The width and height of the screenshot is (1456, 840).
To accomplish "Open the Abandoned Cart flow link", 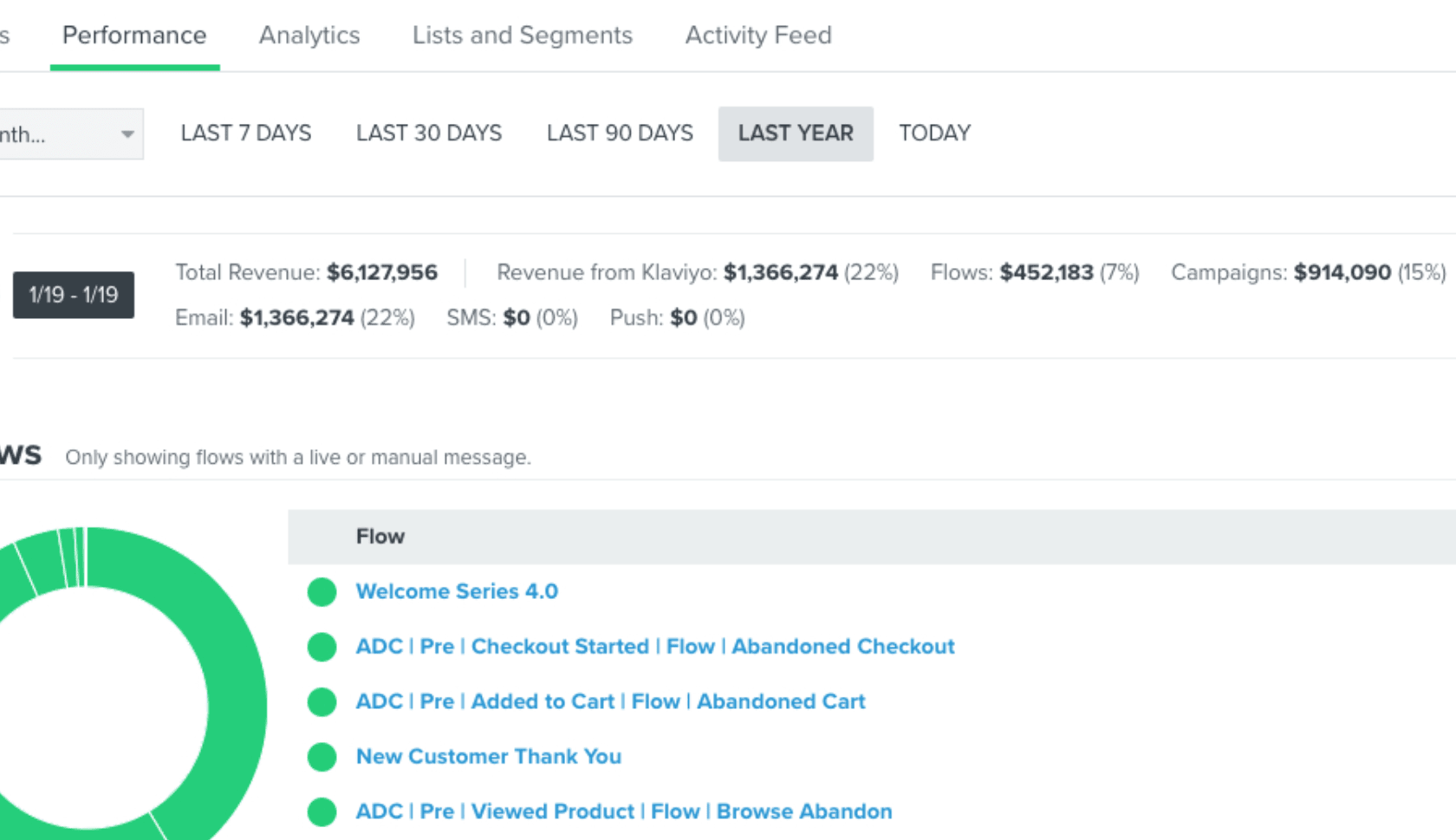I will coord(611,701).
